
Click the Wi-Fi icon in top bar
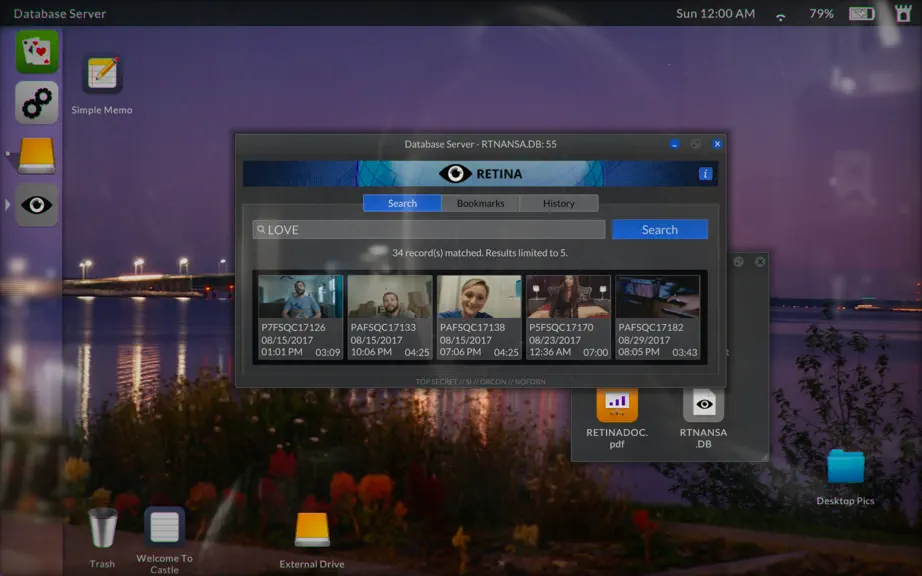point(781,16)
